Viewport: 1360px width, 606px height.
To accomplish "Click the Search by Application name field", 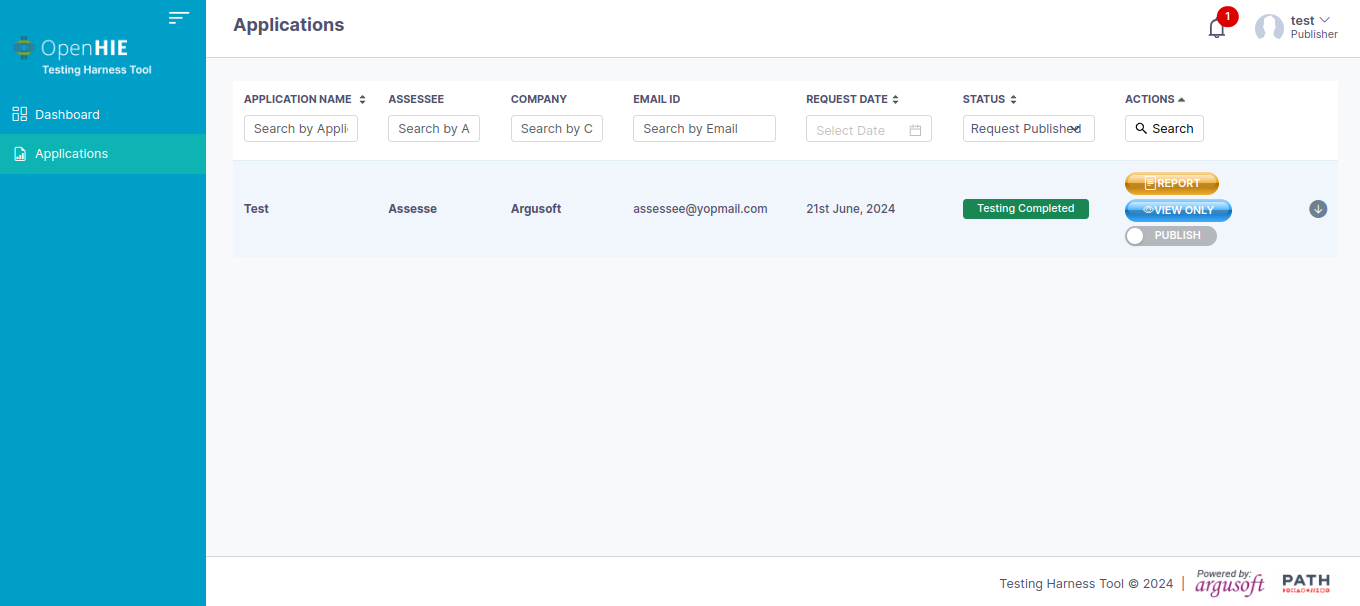I will pyautogui.click(x=301, y=129).
